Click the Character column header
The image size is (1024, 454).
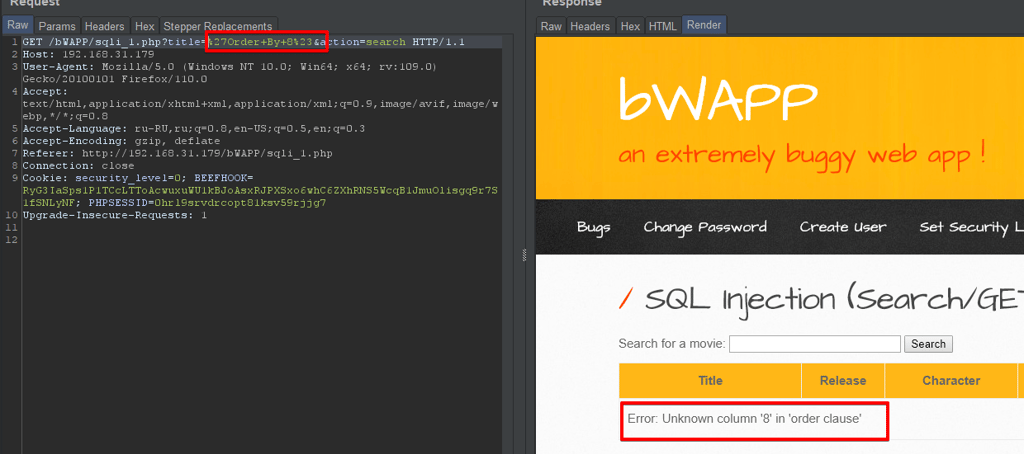[x=951, y=381]
